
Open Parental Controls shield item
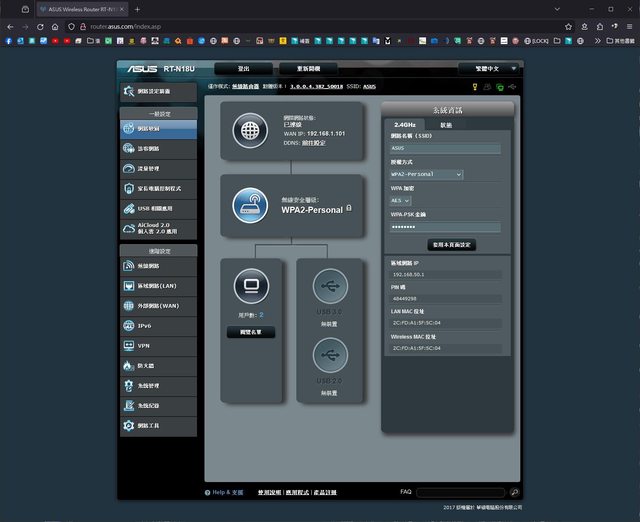coord(158,189)
